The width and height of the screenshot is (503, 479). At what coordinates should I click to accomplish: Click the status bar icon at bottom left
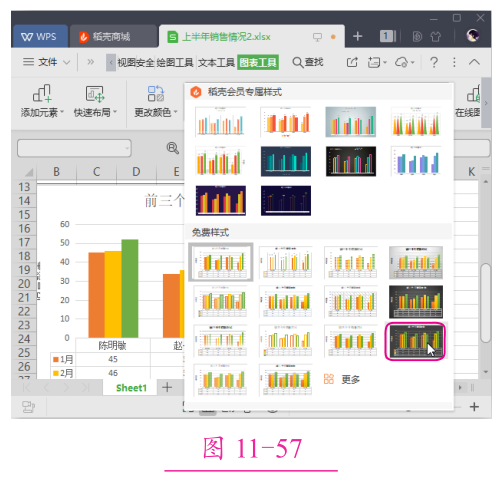[x=28, y=407]
